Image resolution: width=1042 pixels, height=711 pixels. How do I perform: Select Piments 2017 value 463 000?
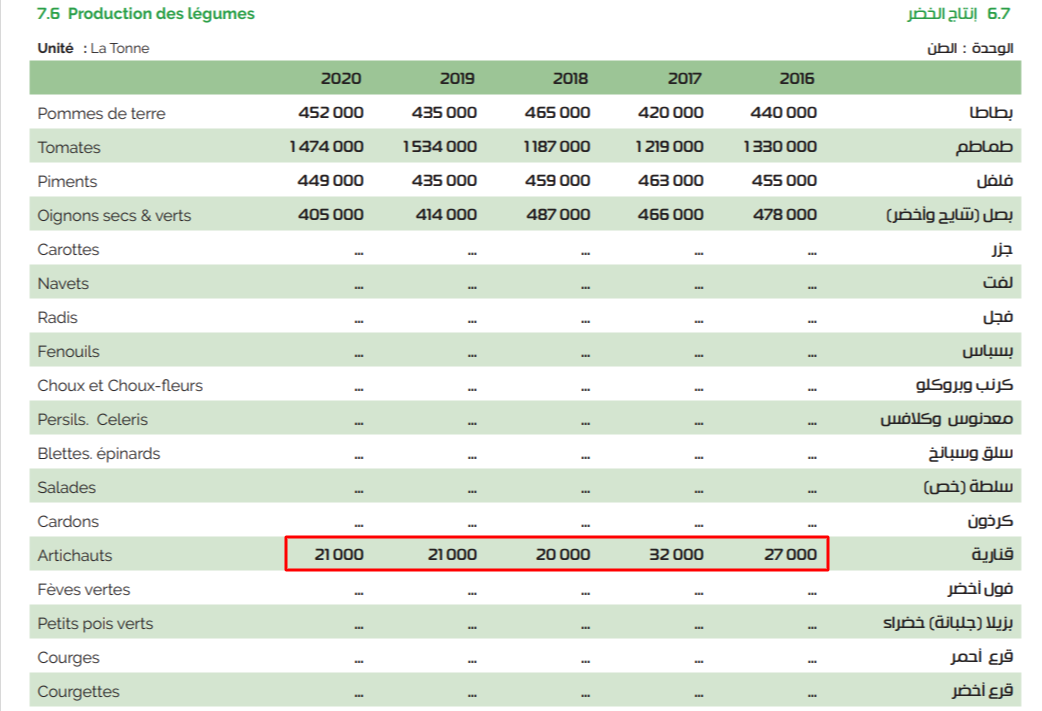670,181
